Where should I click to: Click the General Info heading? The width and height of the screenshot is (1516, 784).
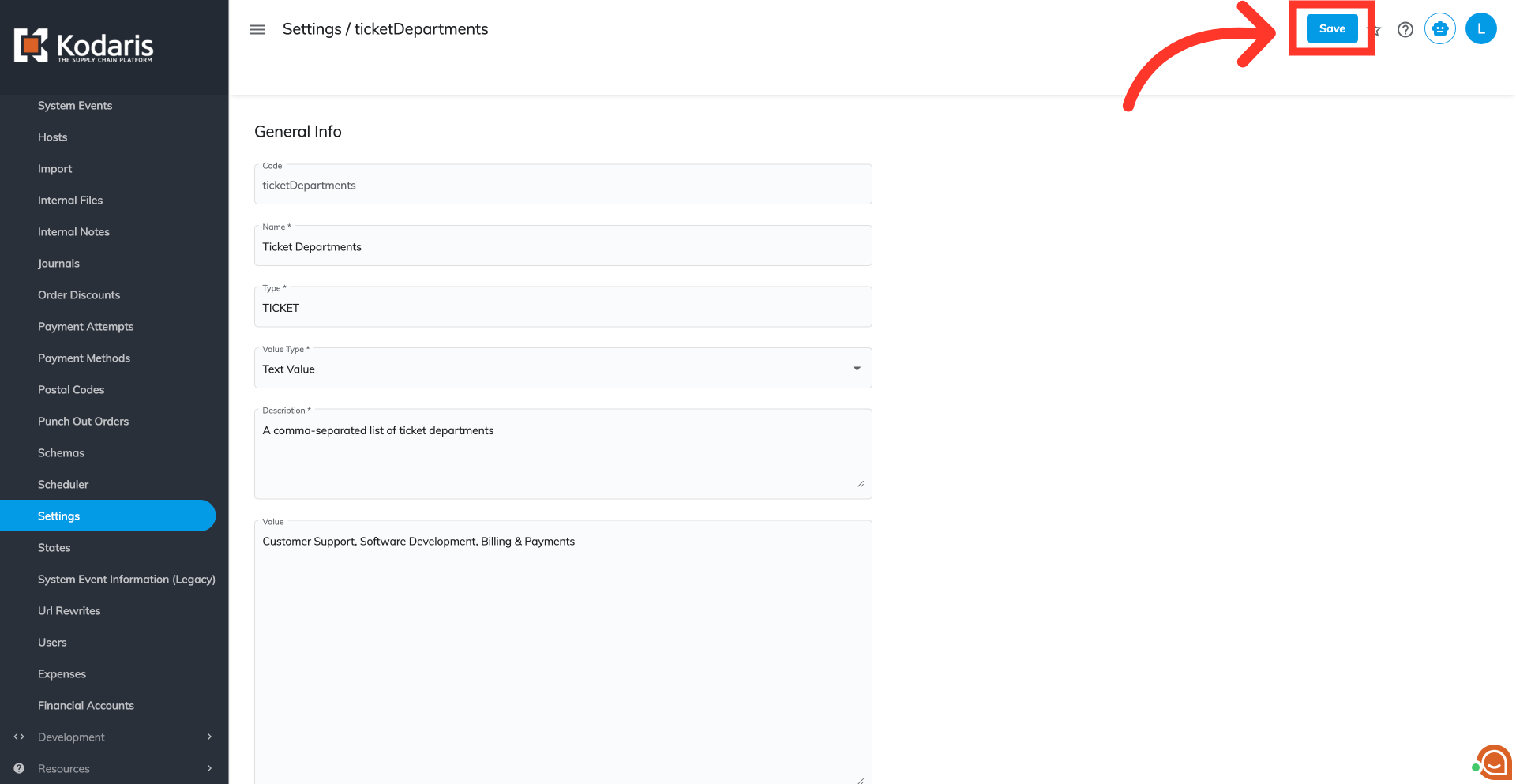(298, 132)
